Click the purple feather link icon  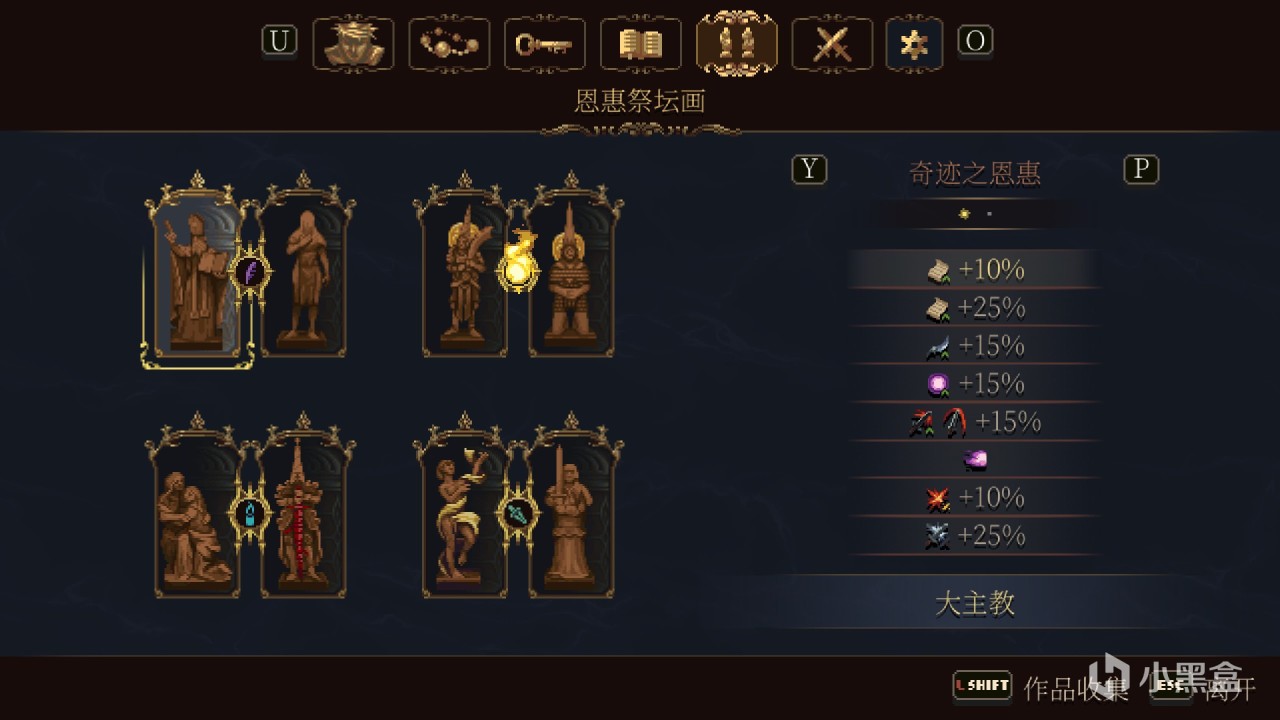pos(250,272)
